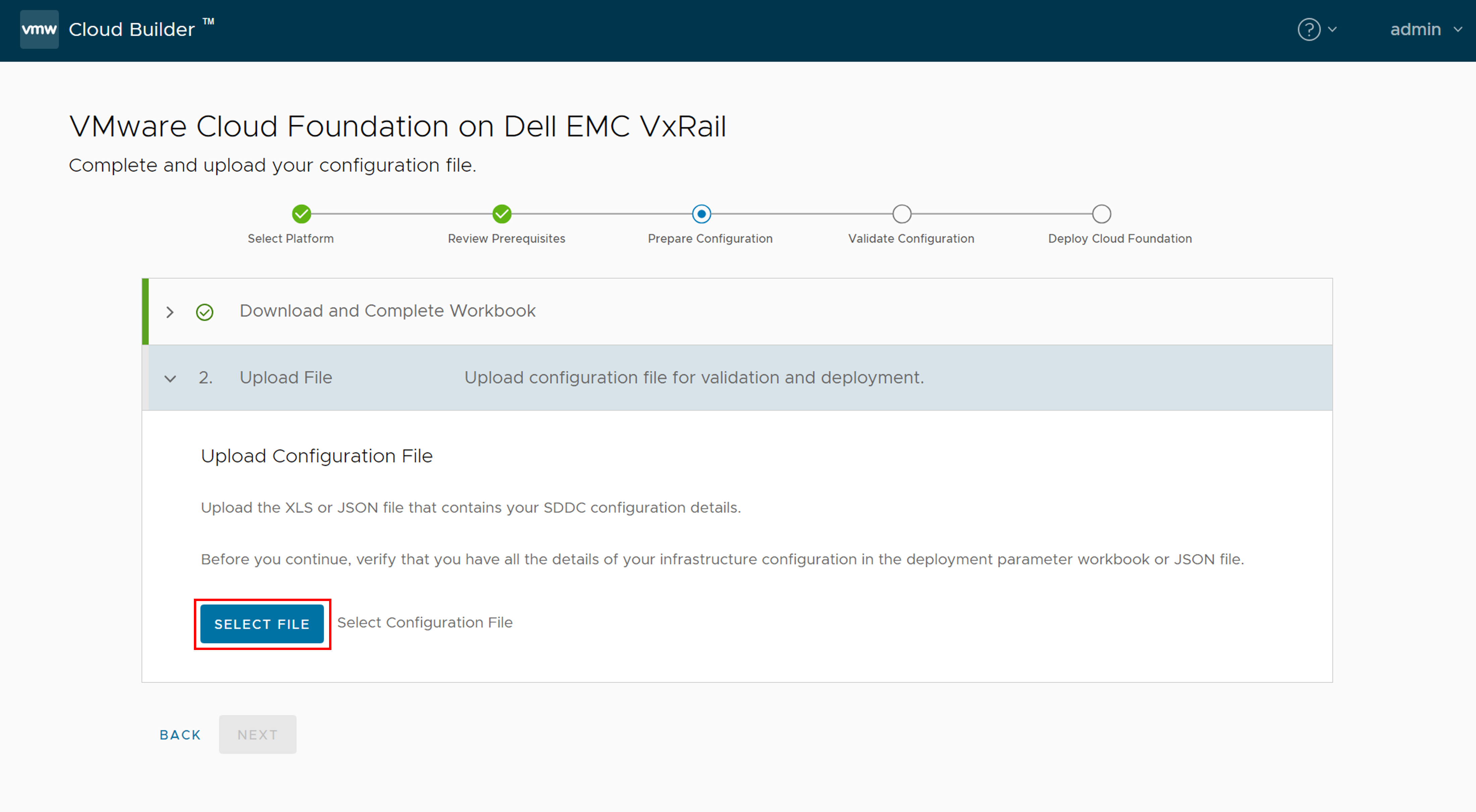Select the 'Select Platform' step label
1476x812 pixels.
tap(291, 239)
